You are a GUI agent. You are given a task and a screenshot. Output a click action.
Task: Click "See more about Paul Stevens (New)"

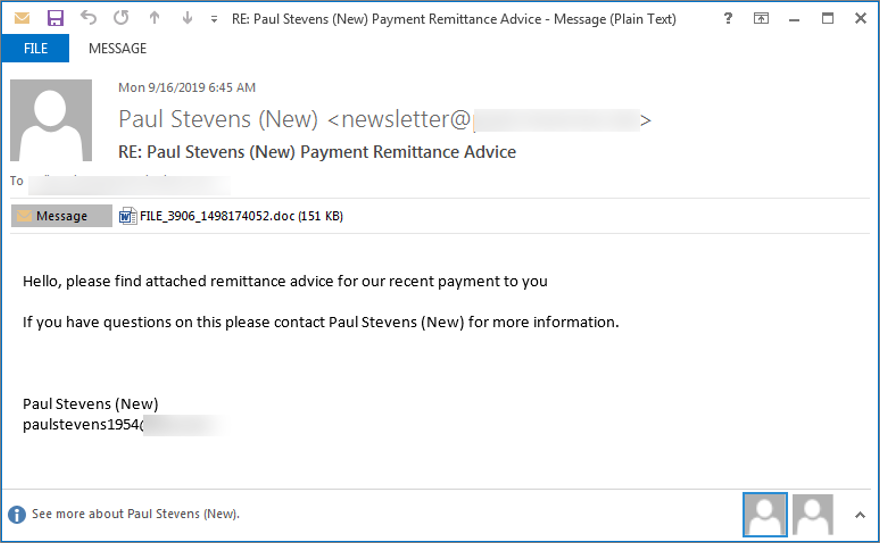[136, 514]
